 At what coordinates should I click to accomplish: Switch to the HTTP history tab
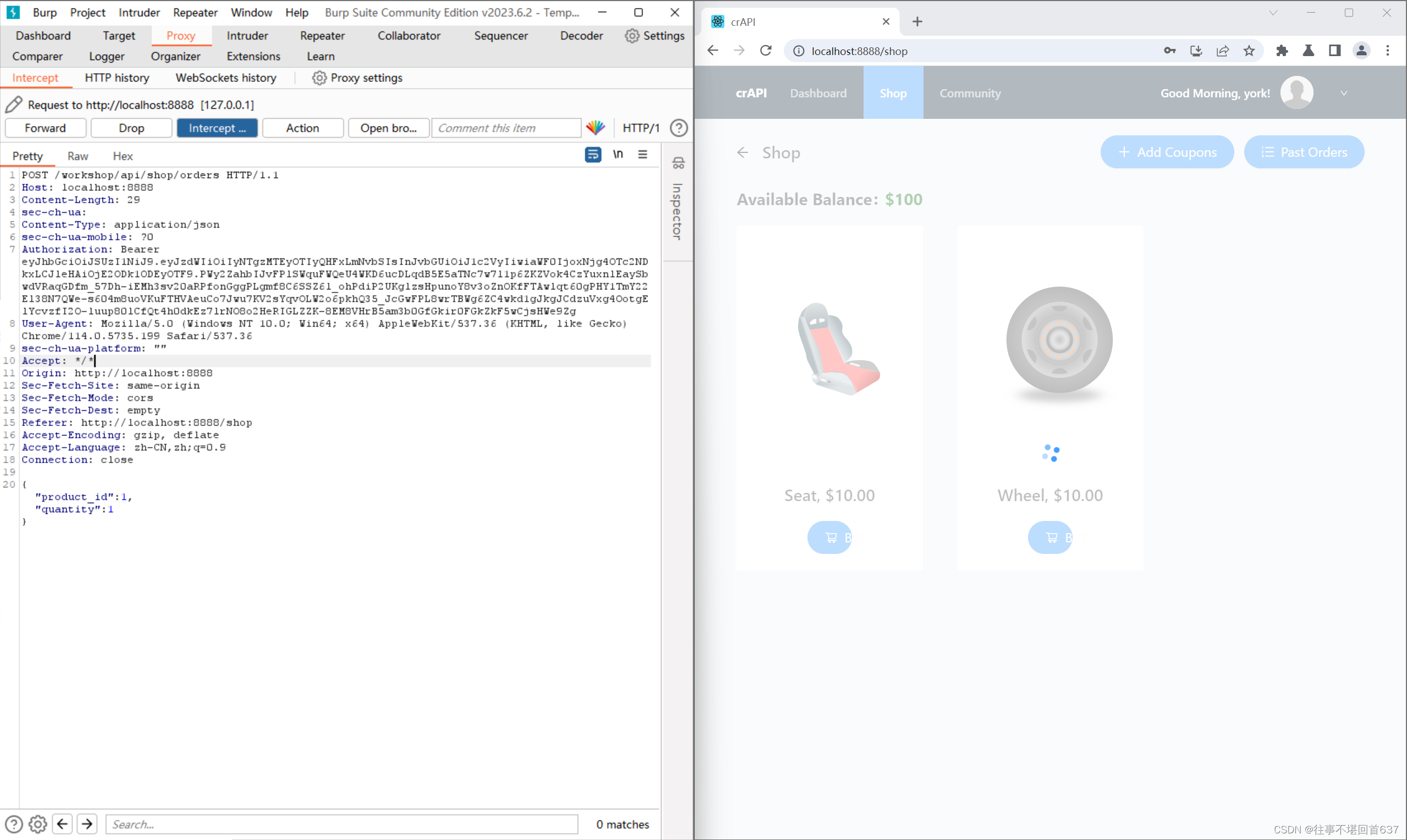[x=117, y=78]
